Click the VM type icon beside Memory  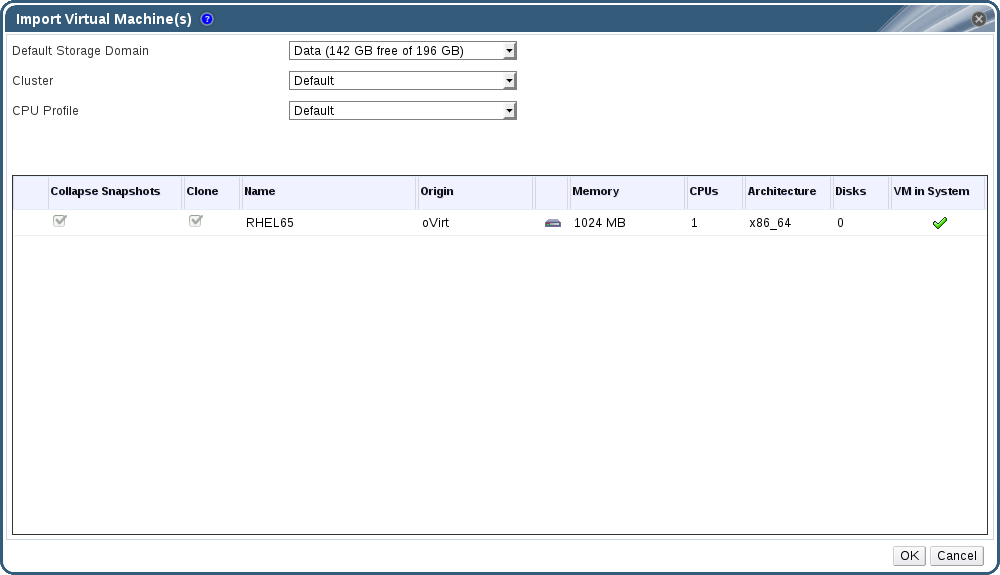click(553, 223)
